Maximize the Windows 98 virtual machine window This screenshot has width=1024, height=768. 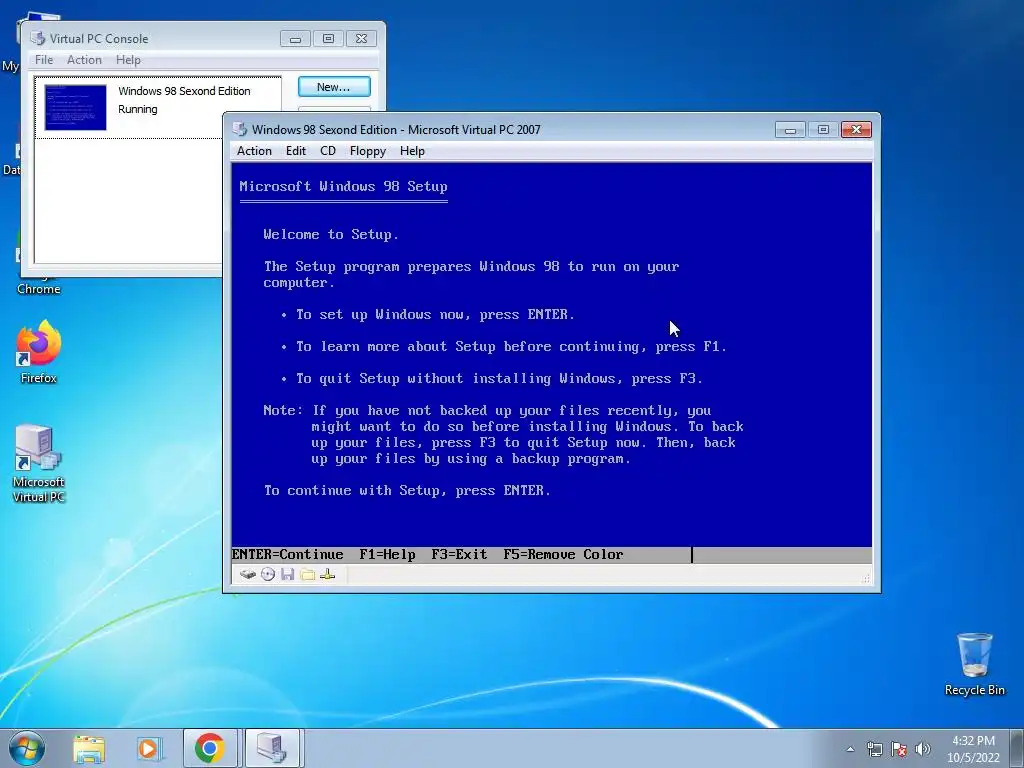coord(823,130)
